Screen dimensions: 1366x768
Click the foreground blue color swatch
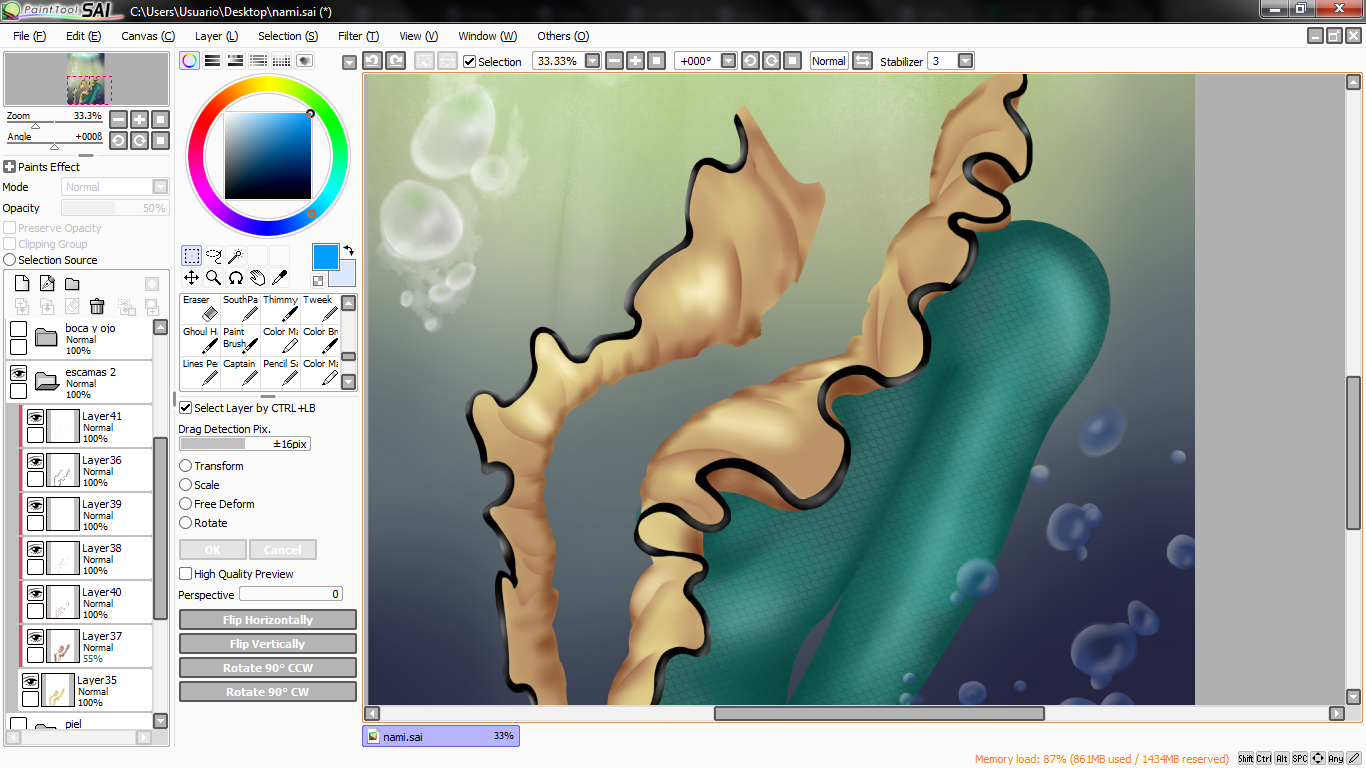click(326, 257)
